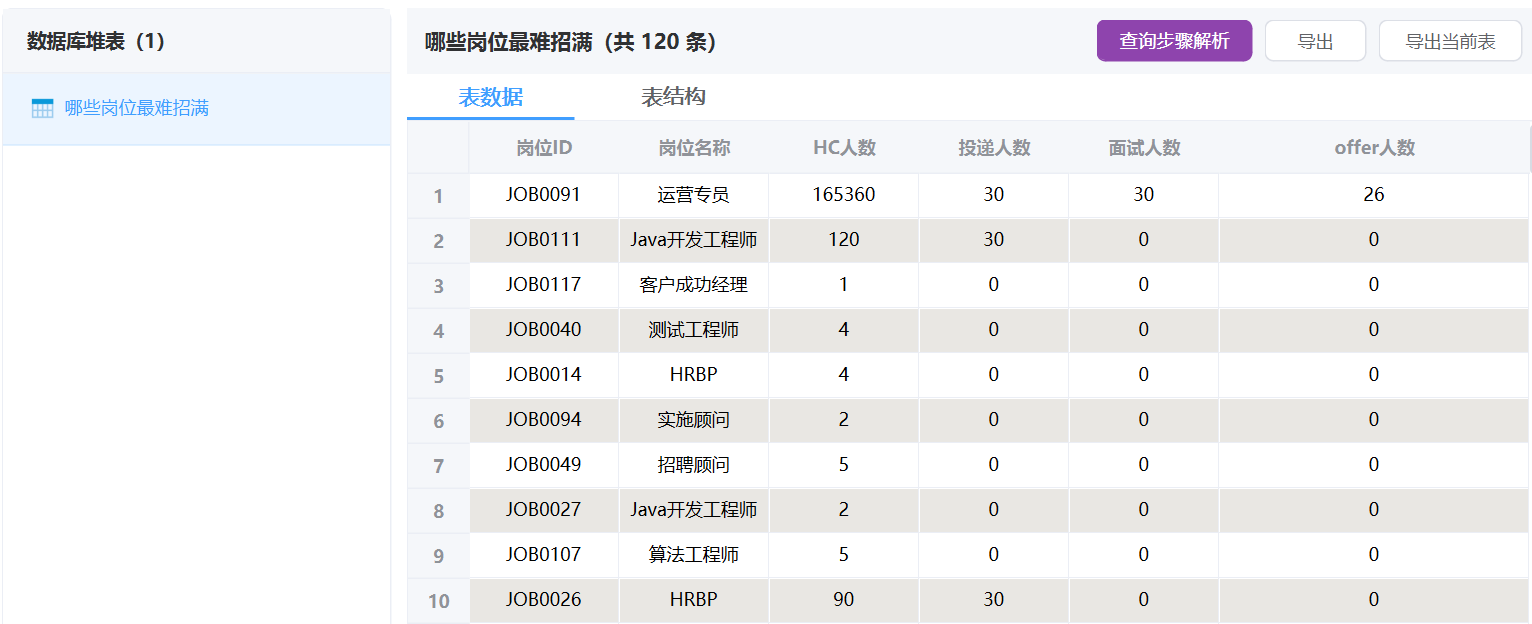Image resolution: width=1532 pixels, height=624 pixels.
Task: Click the table icon beside 哪些岗位最难招满
Action: 42,108
